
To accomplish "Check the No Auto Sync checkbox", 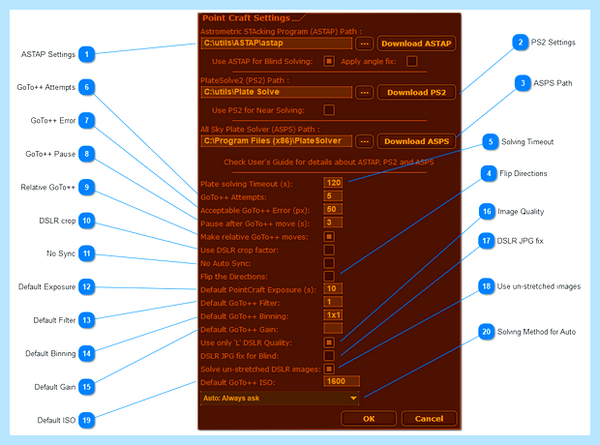I will (x=329, y=263).
